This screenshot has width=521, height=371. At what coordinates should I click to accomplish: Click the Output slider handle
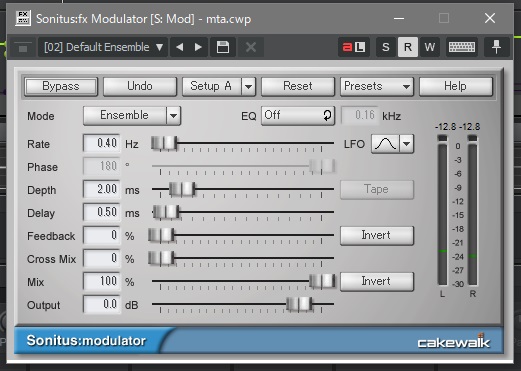coord(299,304)
